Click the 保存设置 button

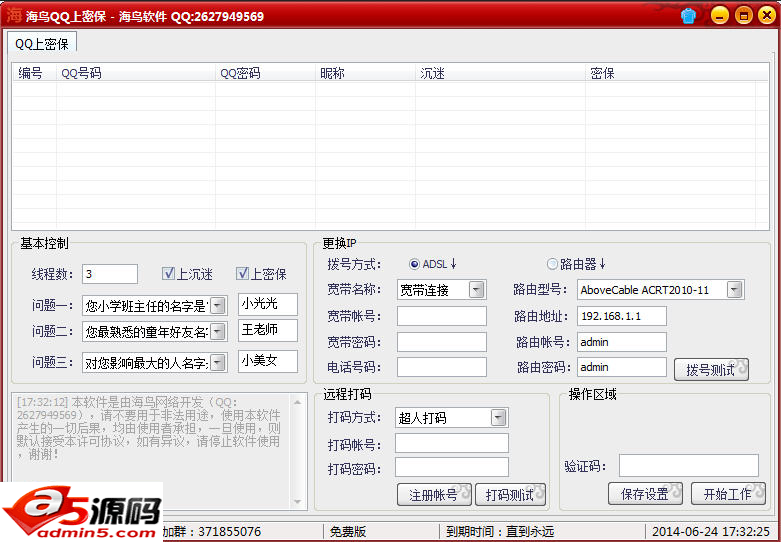tap(646, 494)
